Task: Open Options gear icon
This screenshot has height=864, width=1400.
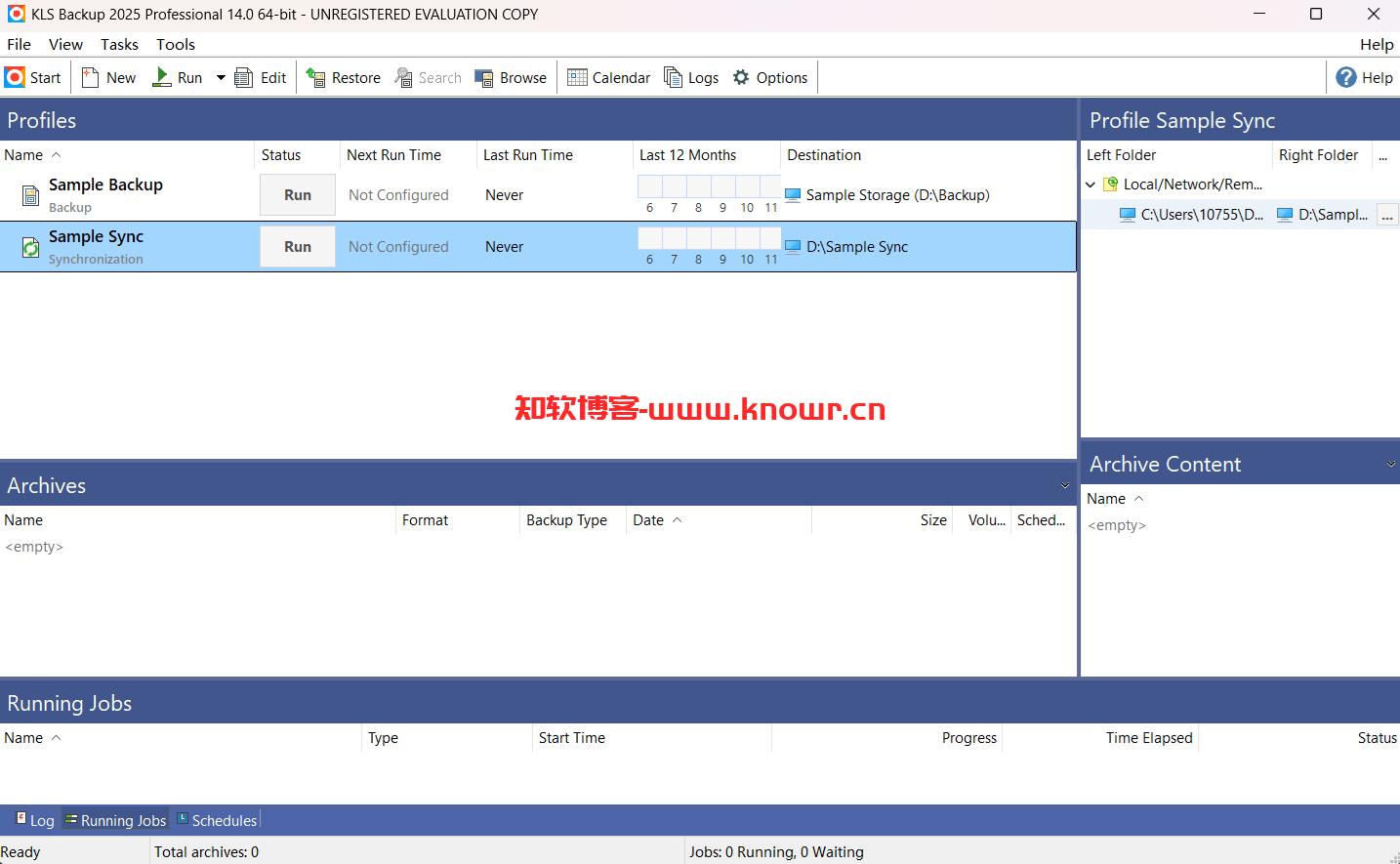Action: tap(742, 77)
